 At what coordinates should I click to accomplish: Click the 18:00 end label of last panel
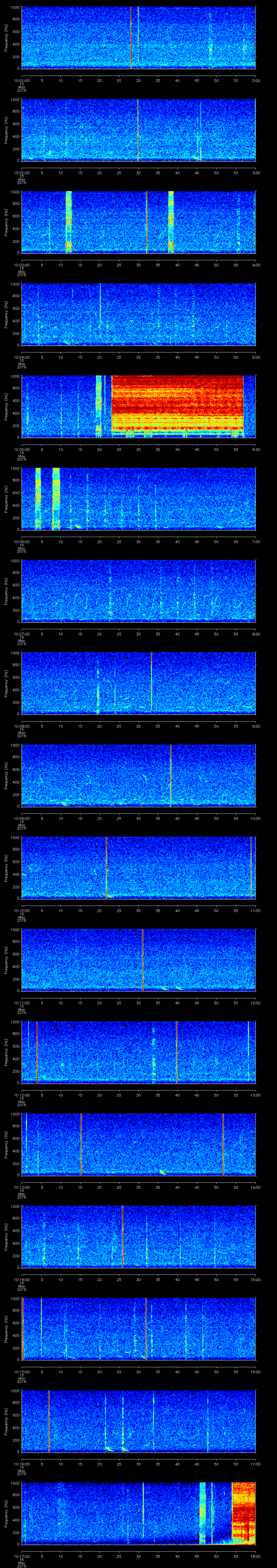tap(256, 1555)
